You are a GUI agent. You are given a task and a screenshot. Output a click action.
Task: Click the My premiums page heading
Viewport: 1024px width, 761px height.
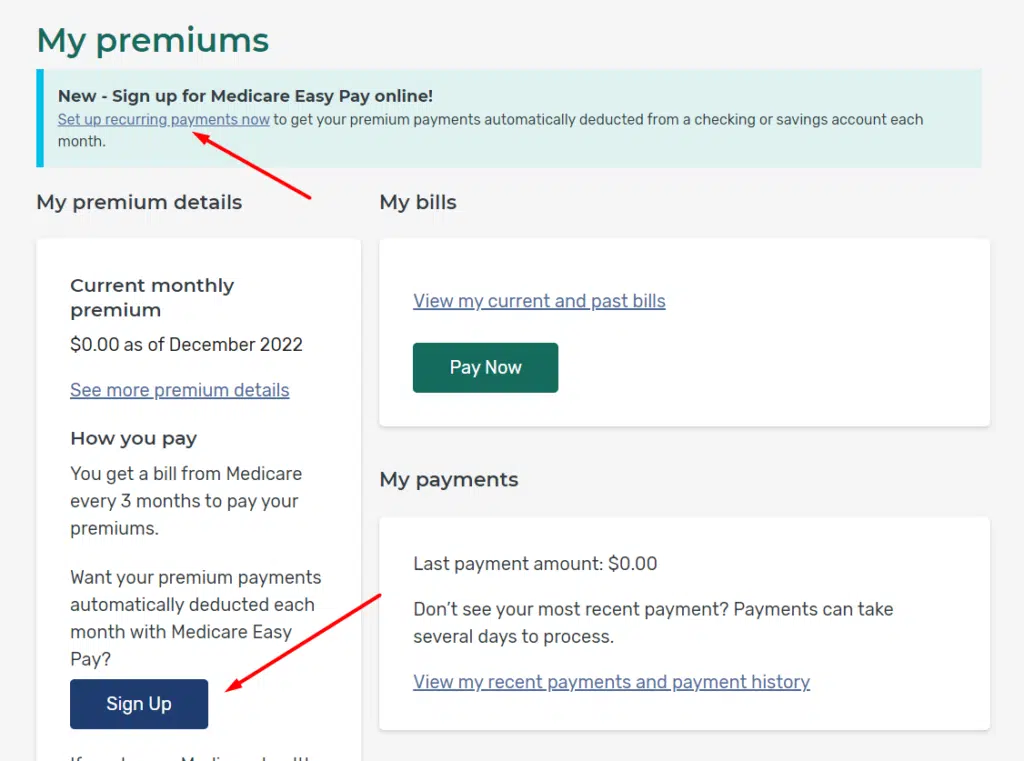153,40
